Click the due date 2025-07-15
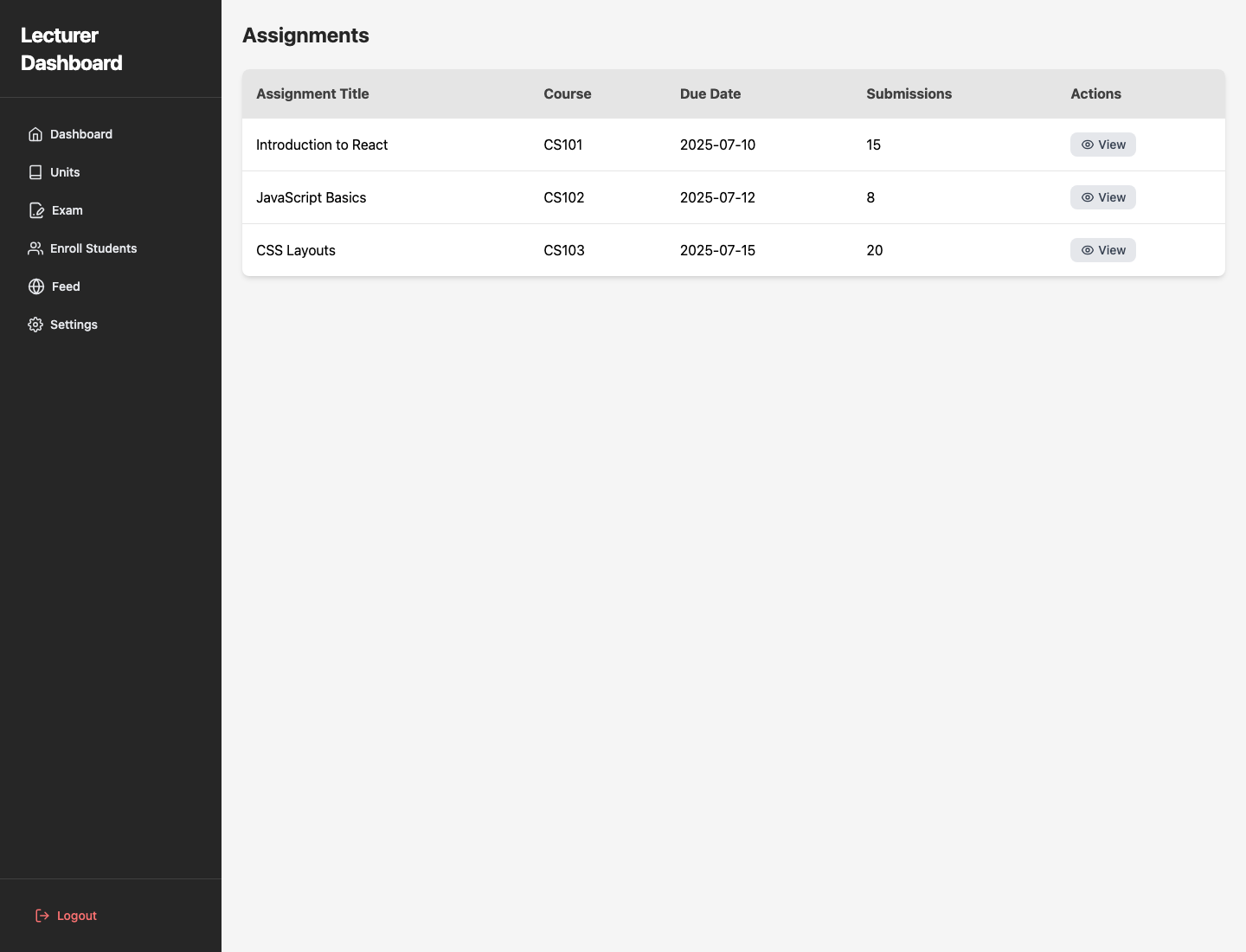1246x952 pixels. (x=718, y=250)
